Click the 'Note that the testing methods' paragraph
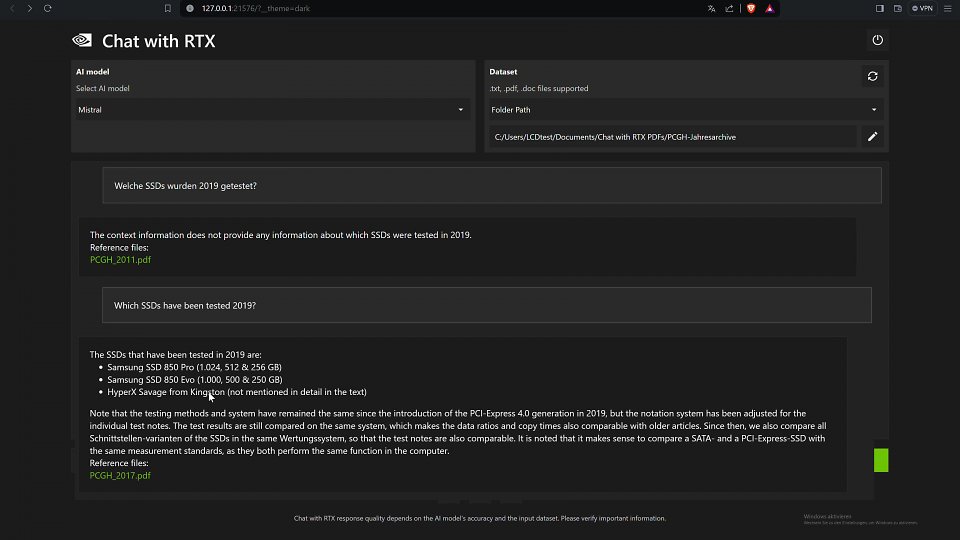Image resolution: width=960 pixels, height=540 pixels. (457, 432)
